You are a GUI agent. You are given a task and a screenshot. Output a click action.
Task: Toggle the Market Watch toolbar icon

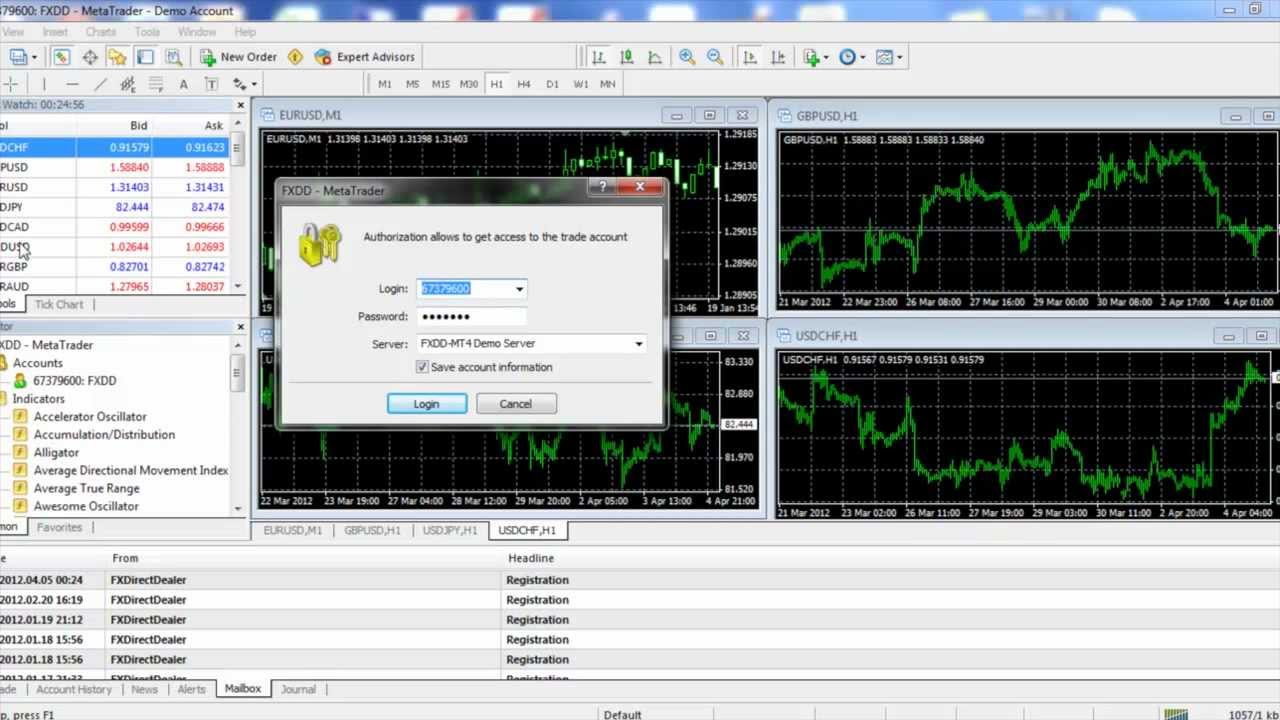pyautogui.click(x=61, y=57)
